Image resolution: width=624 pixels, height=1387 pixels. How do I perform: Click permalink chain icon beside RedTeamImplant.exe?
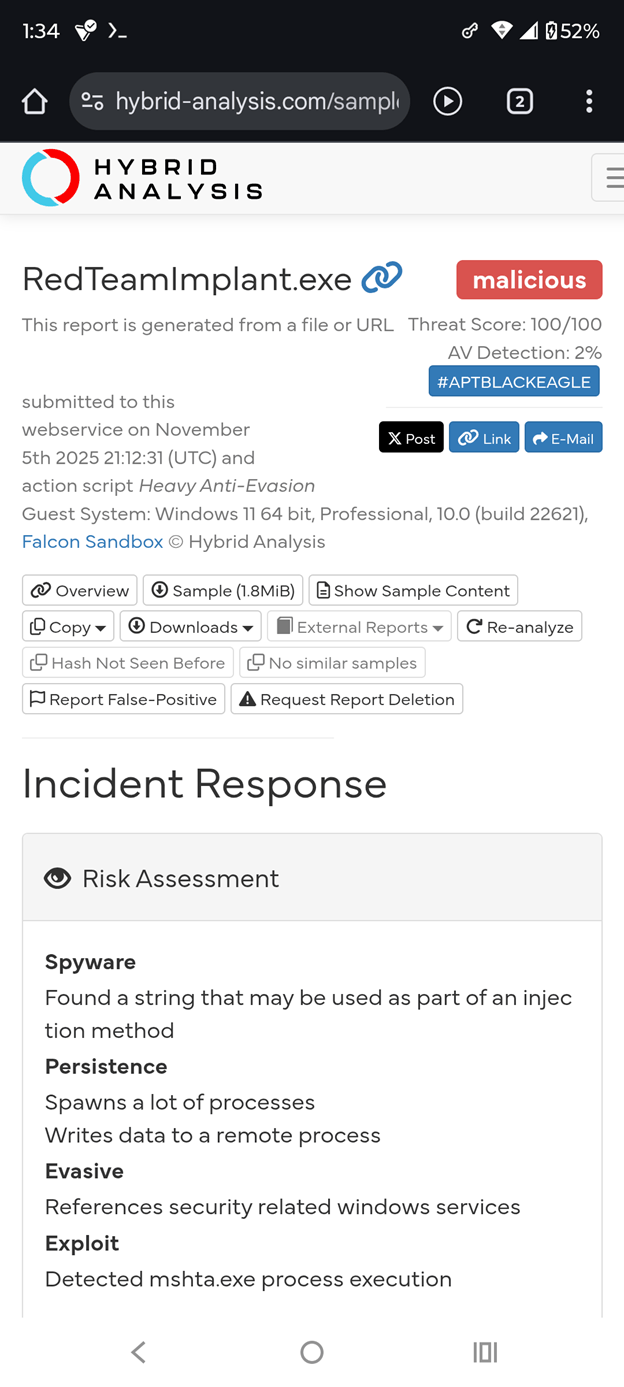tap(381, 277)
